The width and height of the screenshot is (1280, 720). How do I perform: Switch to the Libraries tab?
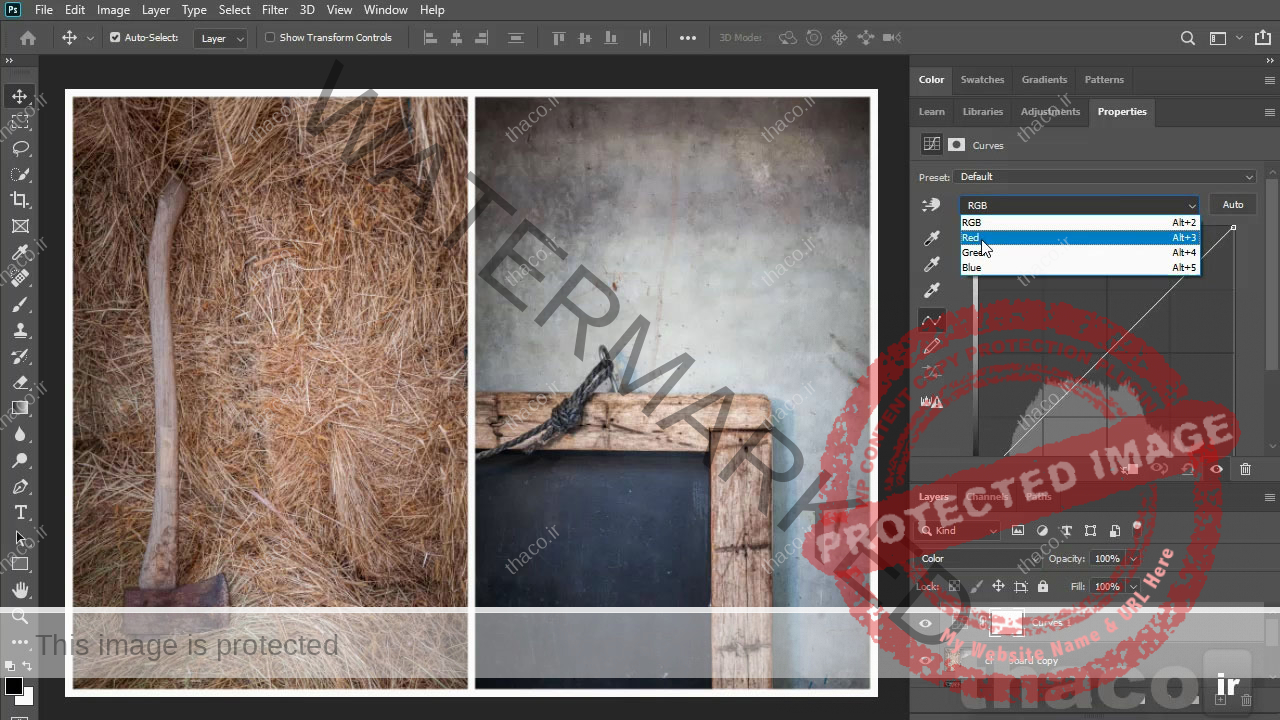(x=983, y=112)
